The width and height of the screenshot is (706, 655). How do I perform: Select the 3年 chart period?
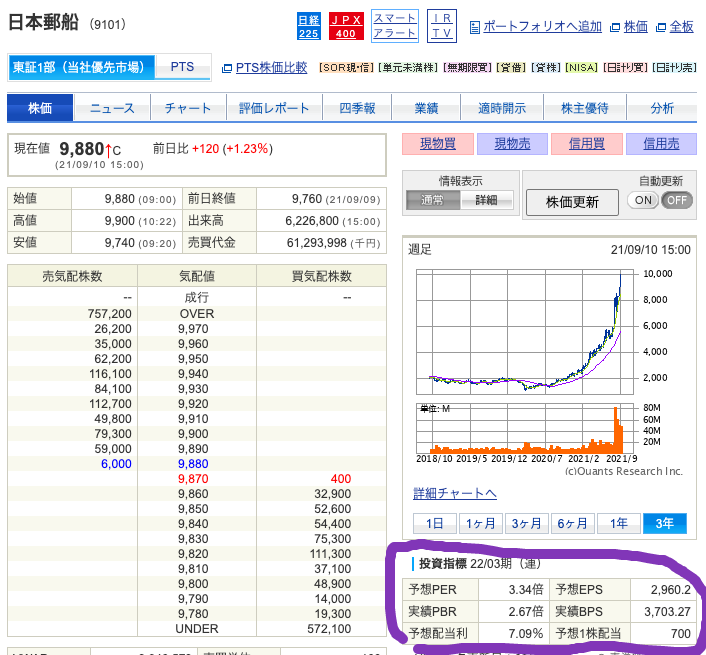coord(665,524)
